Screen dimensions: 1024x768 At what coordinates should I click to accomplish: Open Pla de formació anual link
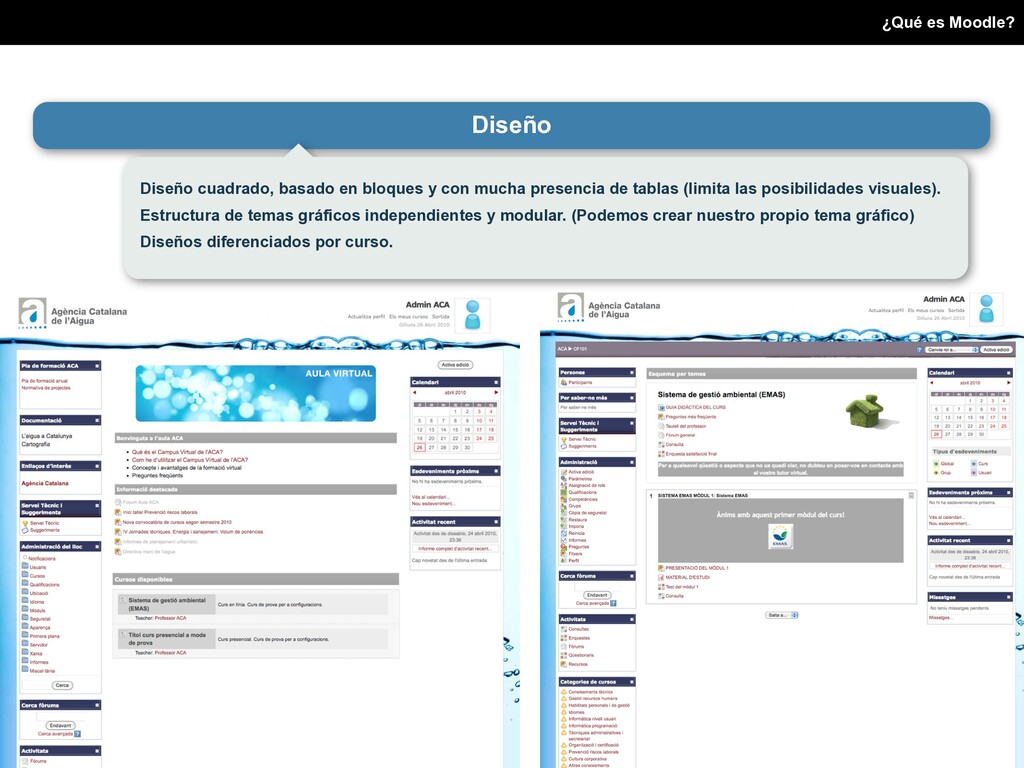tap(44, 381)
